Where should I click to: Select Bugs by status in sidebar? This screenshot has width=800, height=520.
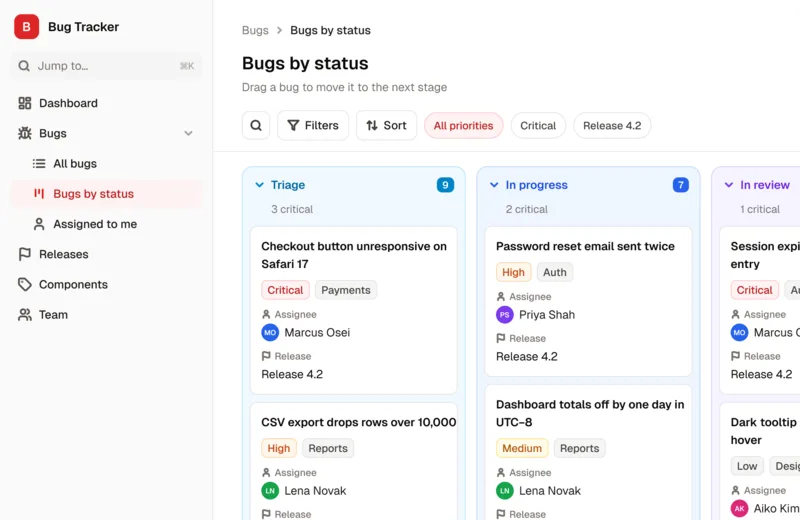pos(106,194)
